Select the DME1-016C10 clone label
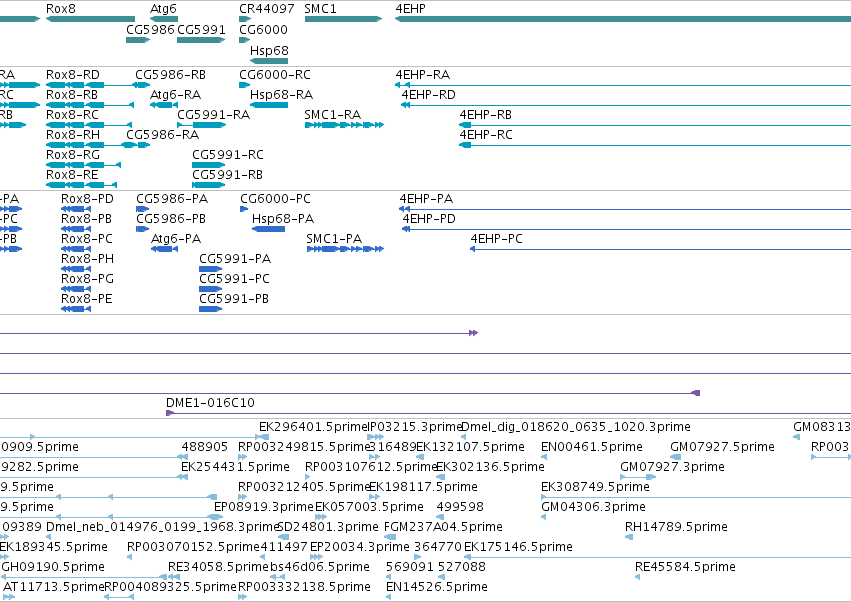This screenshot has width=851, height=602. 210,403
